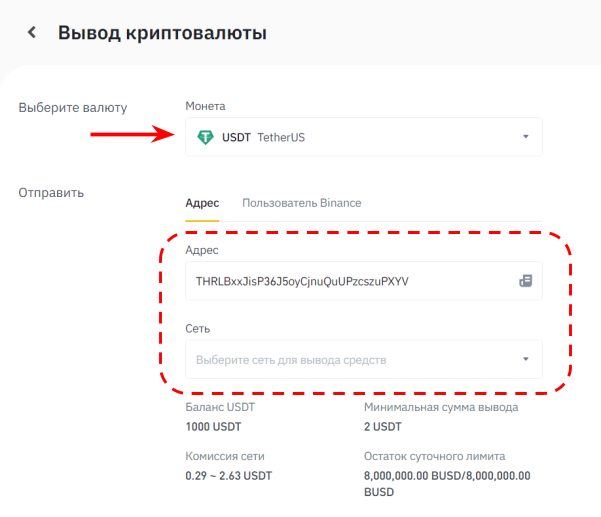Expand the network dropdown arrow
Viewport: 601px width, 517px height.
[x=526, y=359]
